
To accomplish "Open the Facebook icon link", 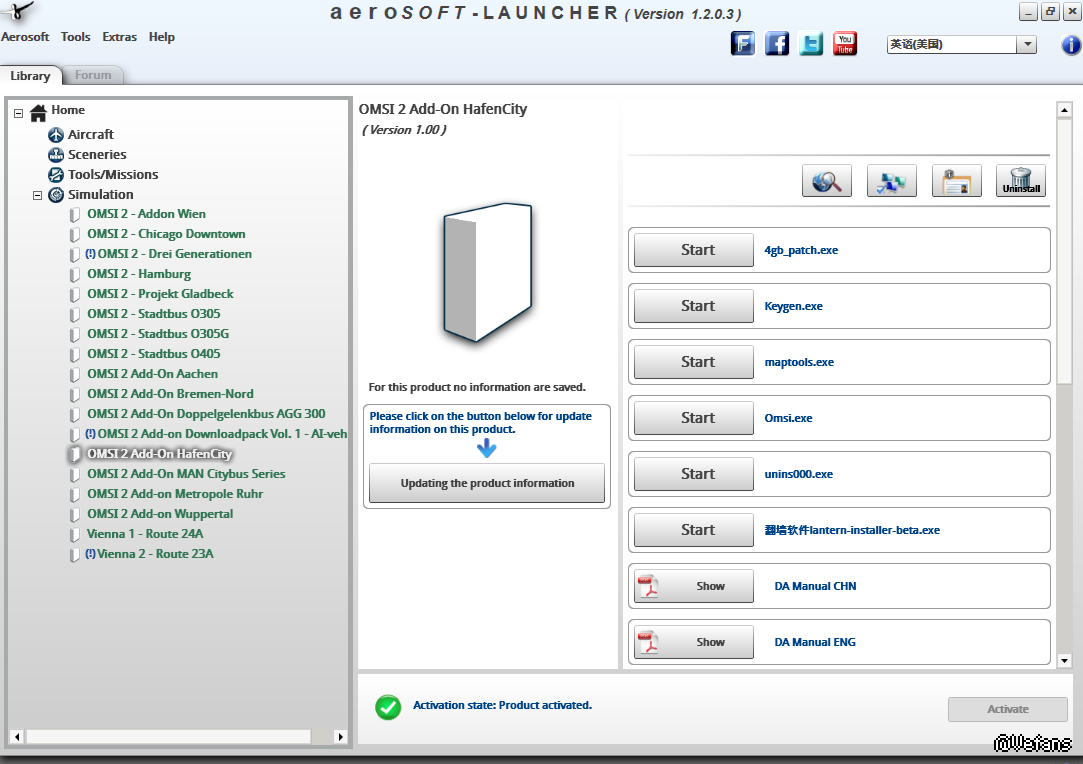I will click(x=777, y=44).
